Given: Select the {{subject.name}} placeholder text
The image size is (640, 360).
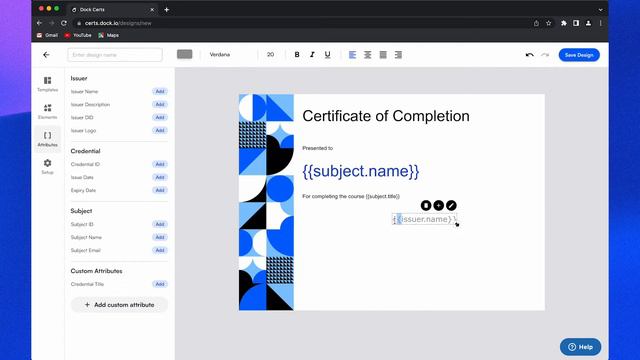Looking at the screenshot, I should (360, 171).
